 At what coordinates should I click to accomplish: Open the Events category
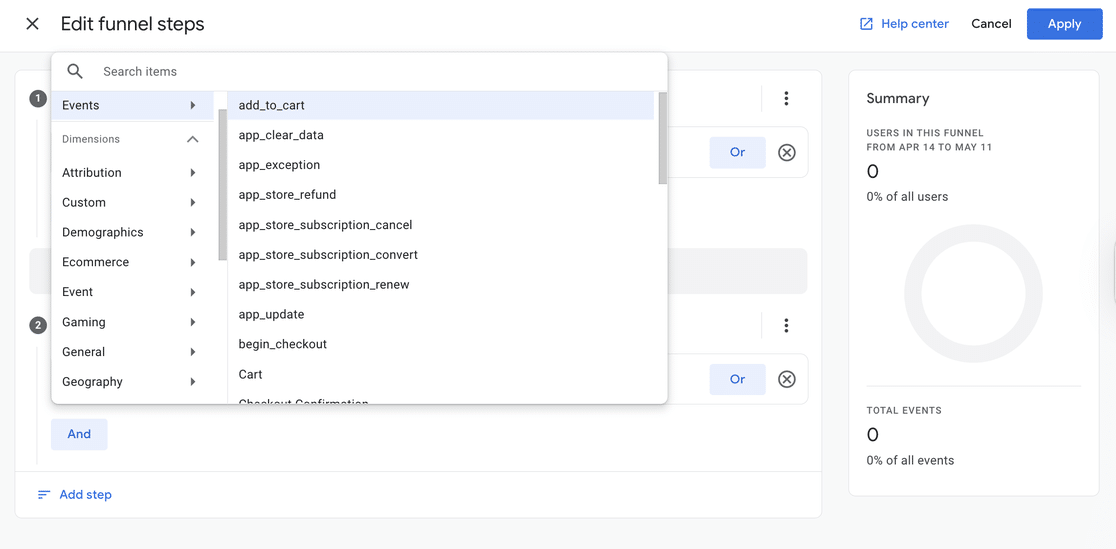(132, 105)
